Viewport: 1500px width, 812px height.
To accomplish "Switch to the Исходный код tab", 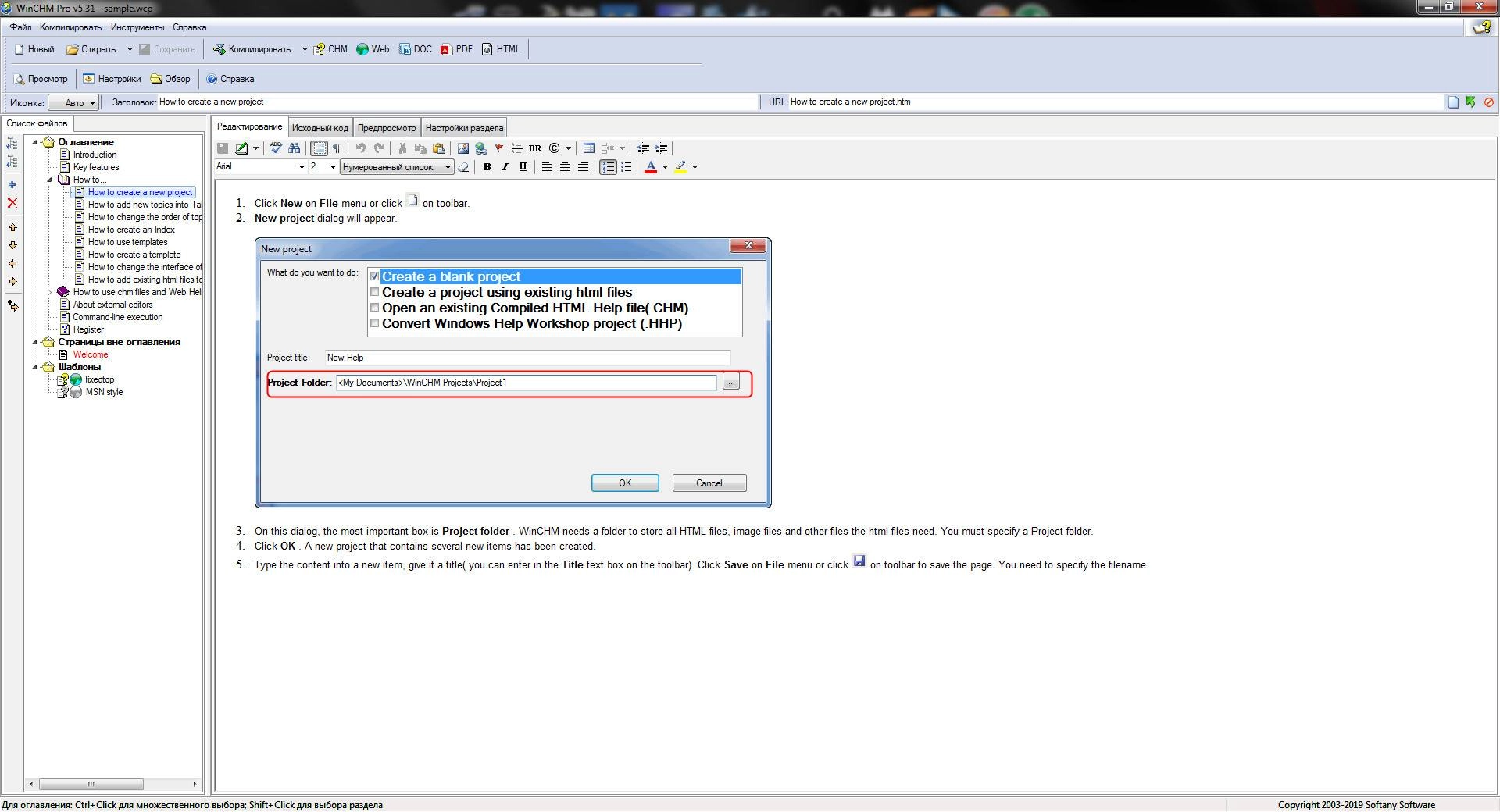I will (x=320, y=127).
